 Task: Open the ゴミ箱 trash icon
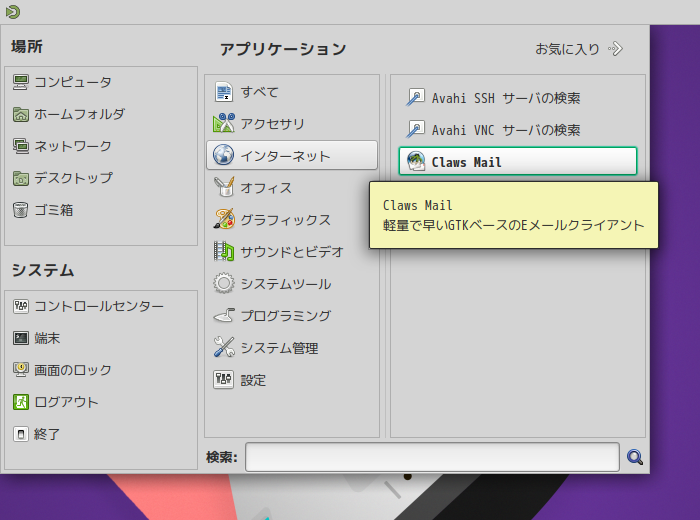(21, 210)
